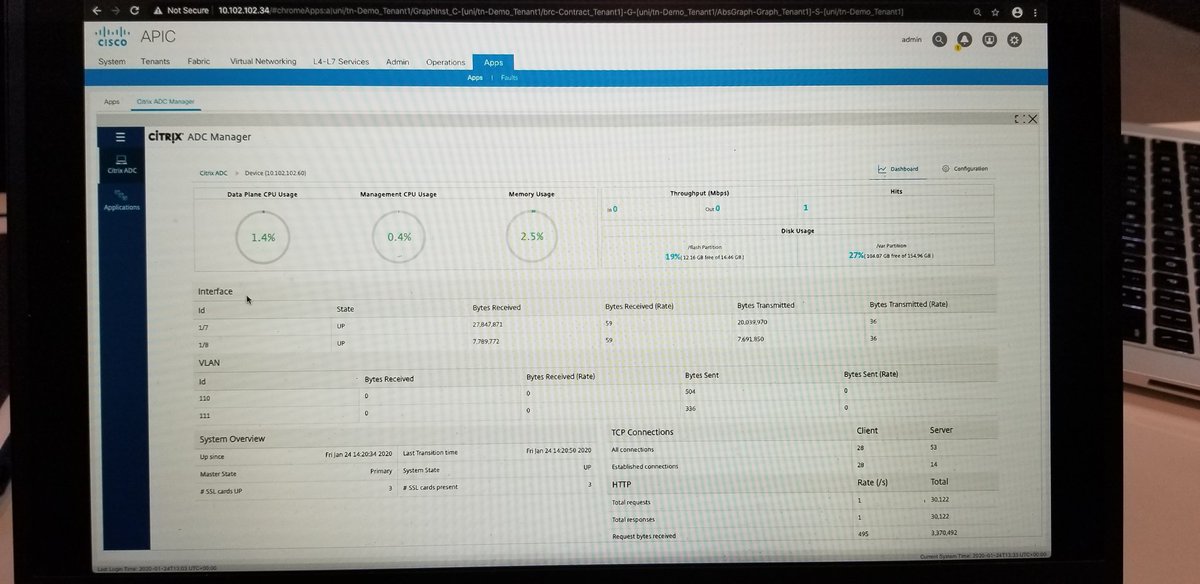Switch to the Citrix ADC Manager tab
The image size is (1200, 584).
click(x=166, y=101)
